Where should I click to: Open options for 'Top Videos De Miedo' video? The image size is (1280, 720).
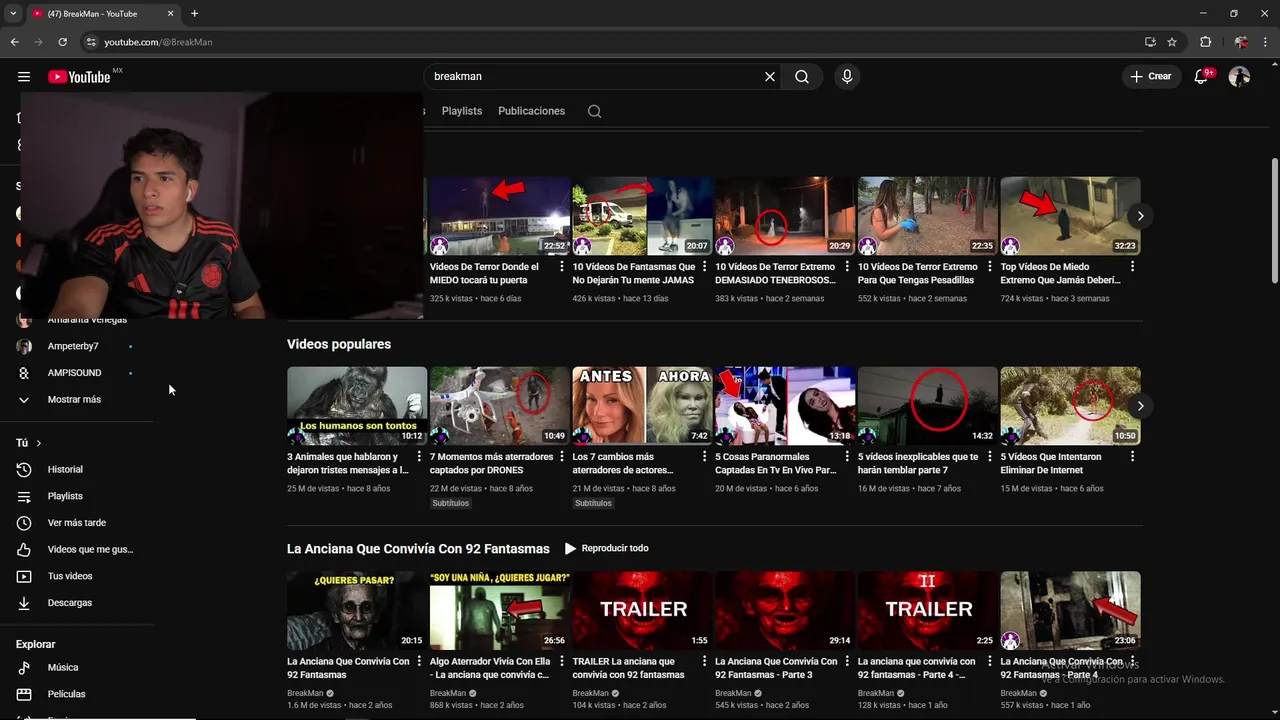click(1132, 267)
